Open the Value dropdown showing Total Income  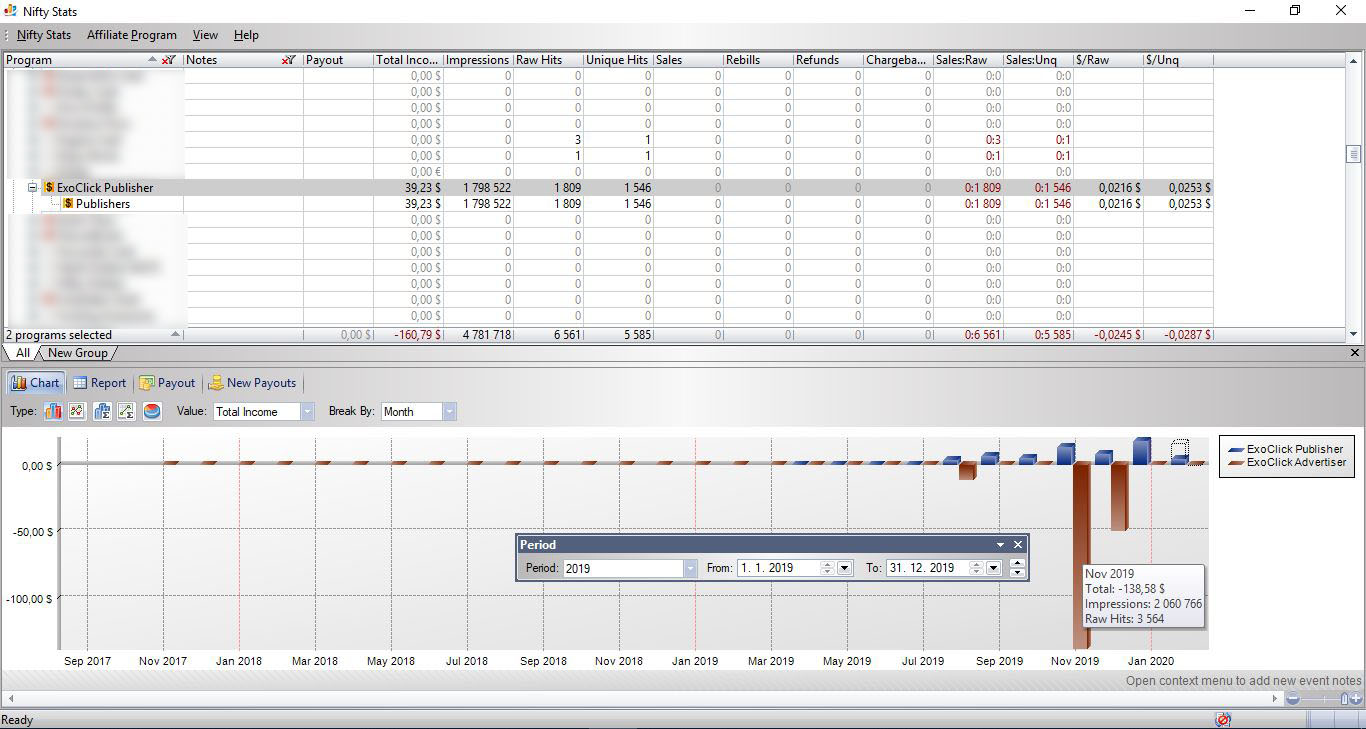[306, 411]
